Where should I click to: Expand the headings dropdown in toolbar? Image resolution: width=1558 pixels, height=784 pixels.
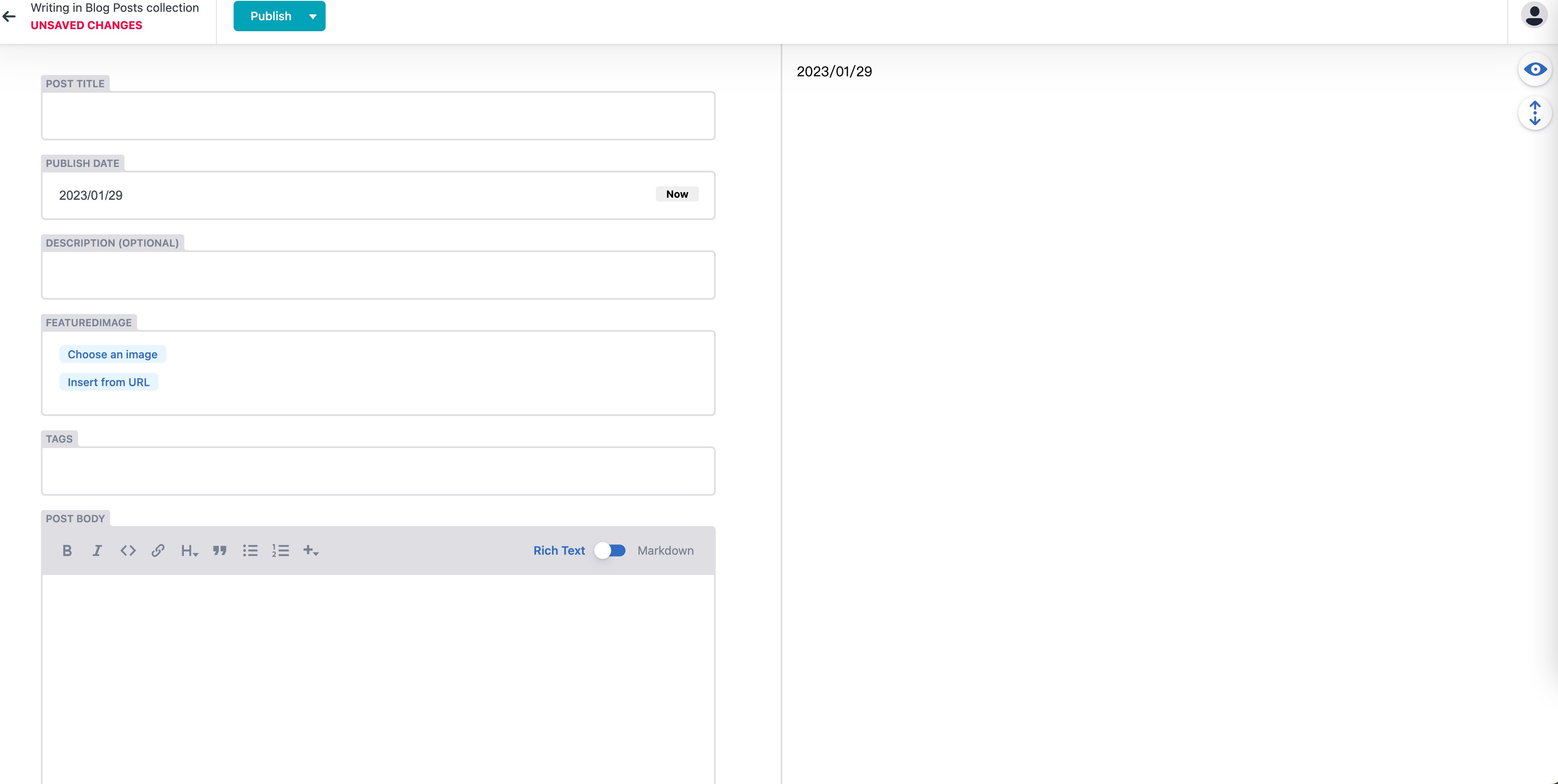(x=189, y=550)
